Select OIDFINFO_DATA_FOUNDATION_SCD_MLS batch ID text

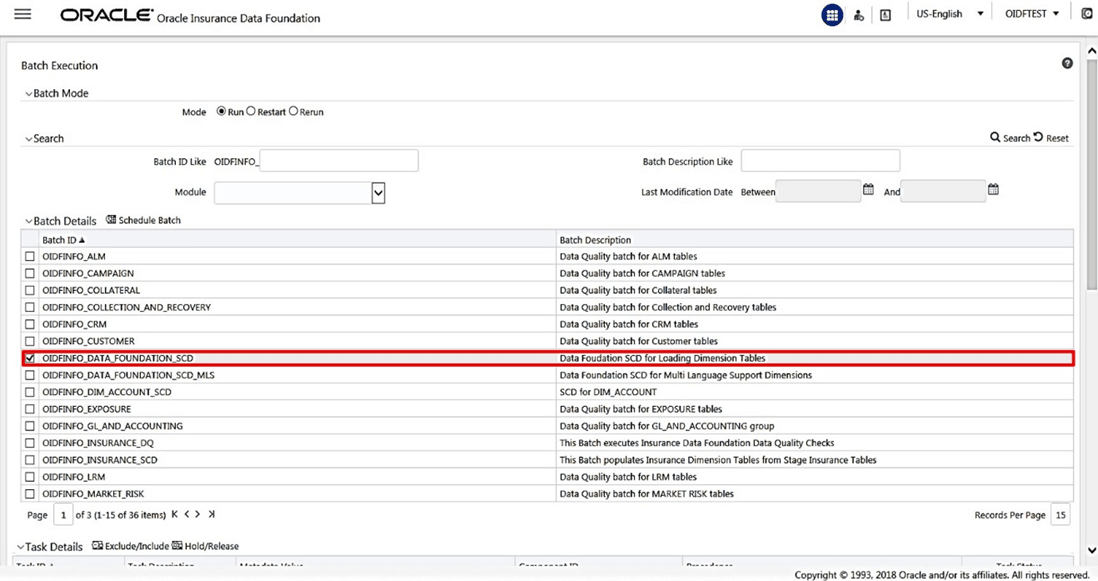click(128, 375)
